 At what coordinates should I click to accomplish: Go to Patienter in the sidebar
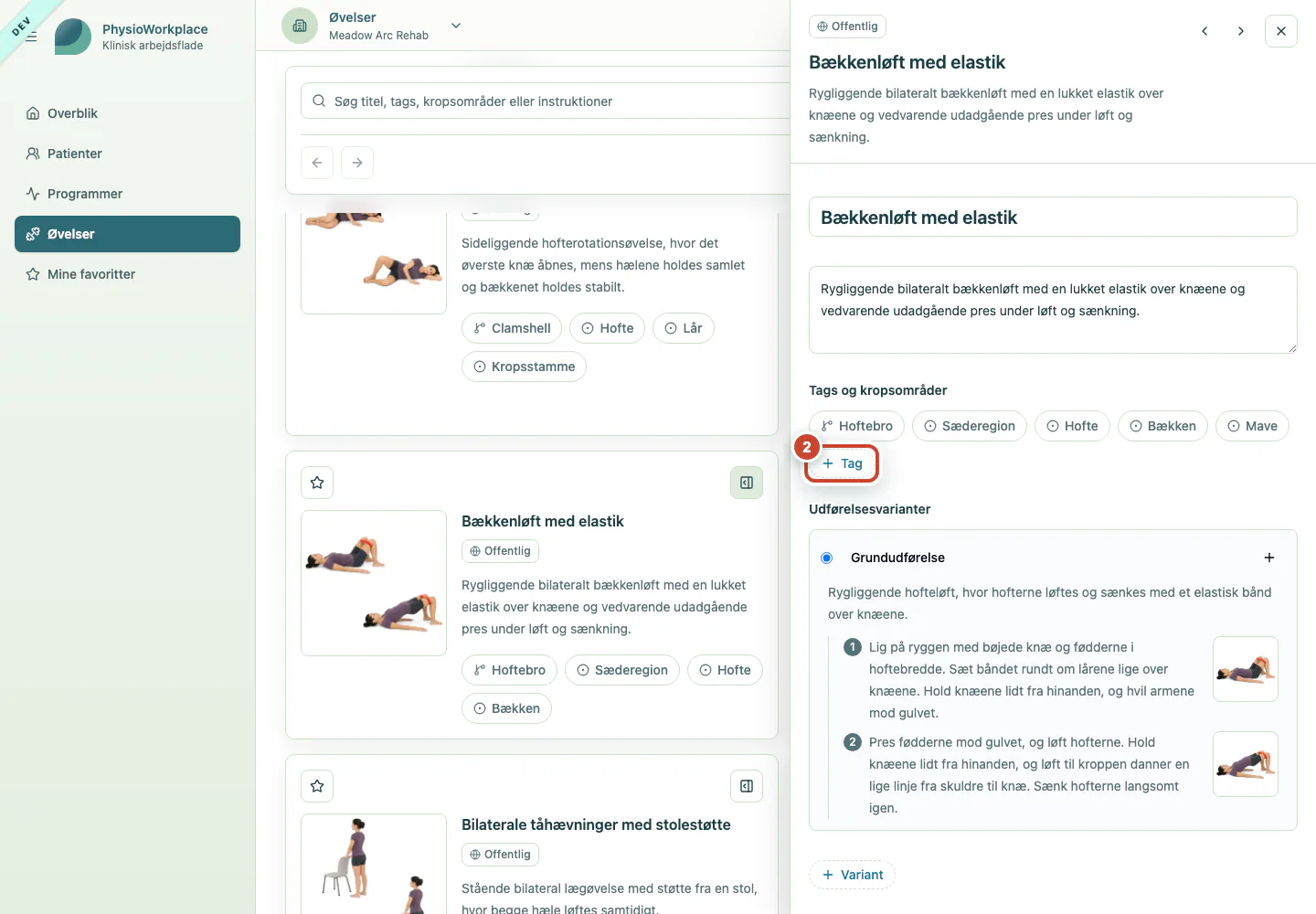pos(127,154)
